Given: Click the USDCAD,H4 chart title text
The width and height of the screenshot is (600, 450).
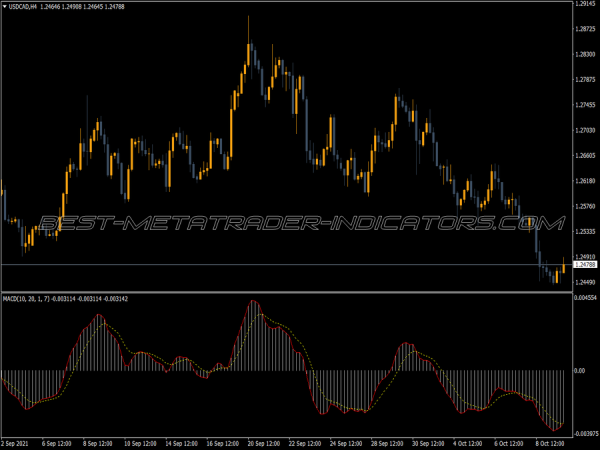Looking at the screenshot, I should tap(23, 7).
